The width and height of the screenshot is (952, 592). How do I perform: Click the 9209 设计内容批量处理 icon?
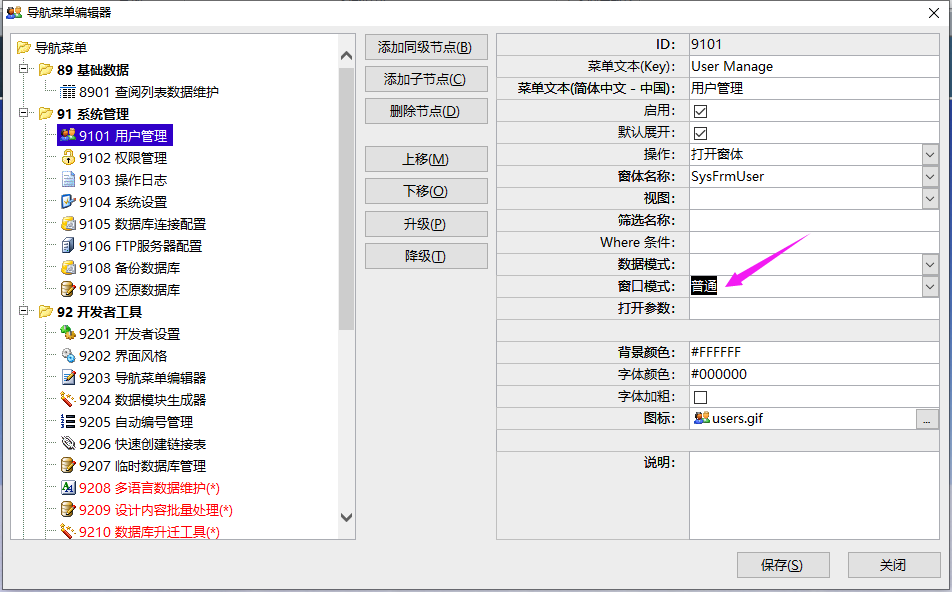click(68, 509)
